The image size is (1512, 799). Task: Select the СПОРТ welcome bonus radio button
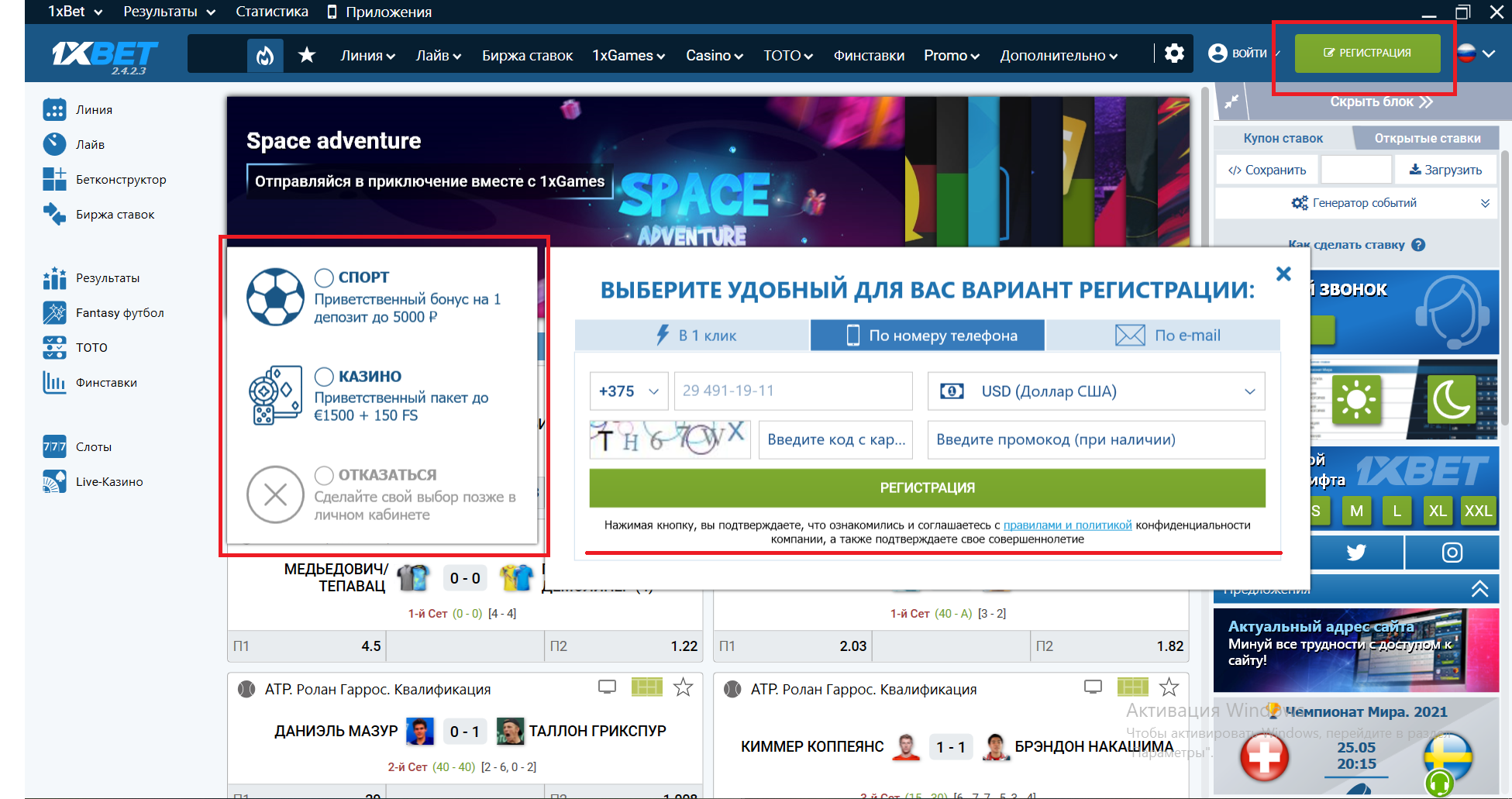tap(323, 277)
